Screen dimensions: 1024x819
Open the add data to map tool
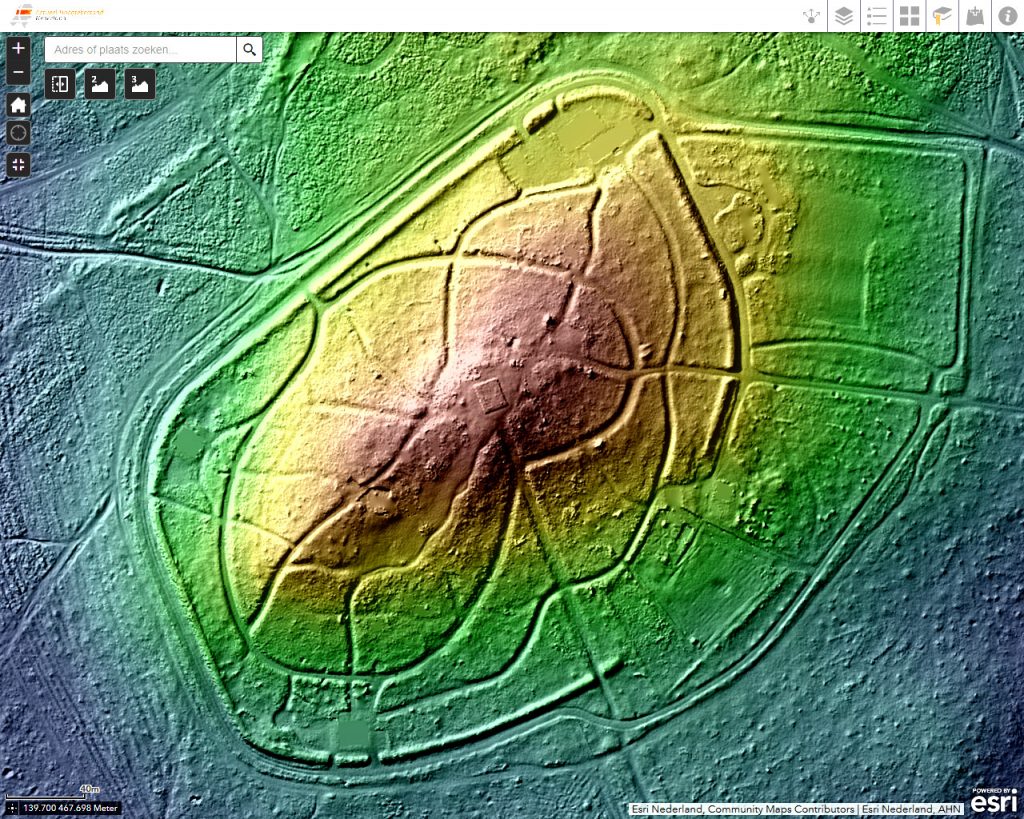pyautogui.click(x=973, y=16)
